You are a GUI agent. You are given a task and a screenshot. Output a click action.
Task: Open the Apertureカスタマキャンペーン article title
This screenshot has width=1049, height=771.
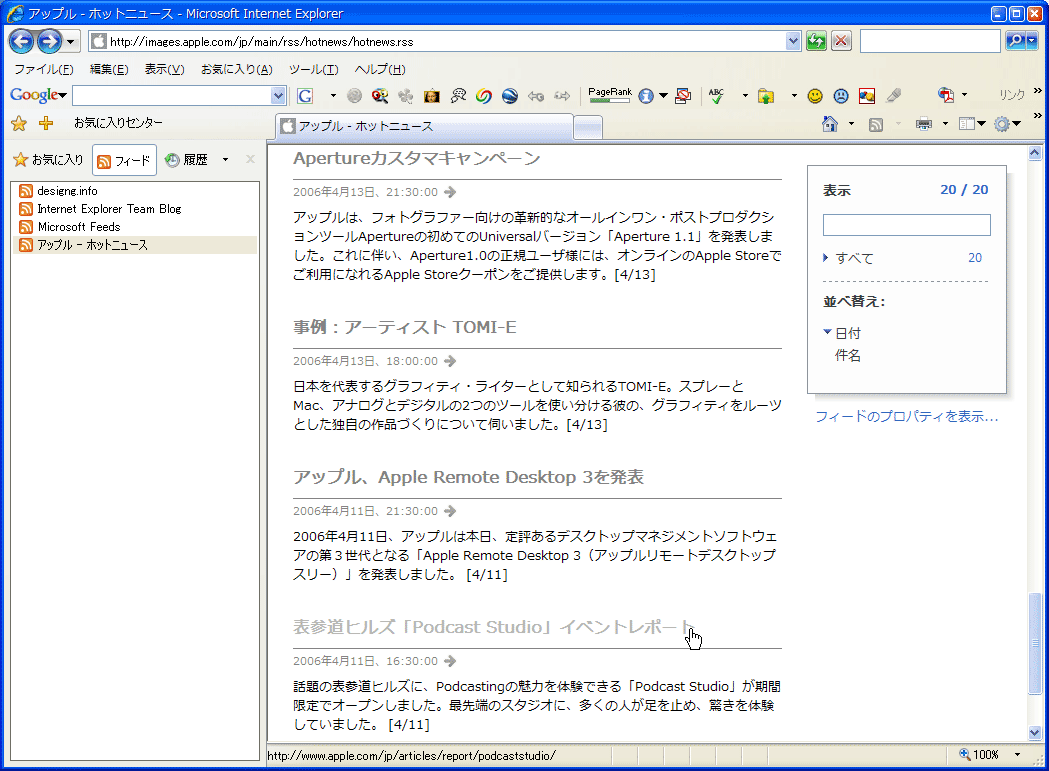pos(416,159)
